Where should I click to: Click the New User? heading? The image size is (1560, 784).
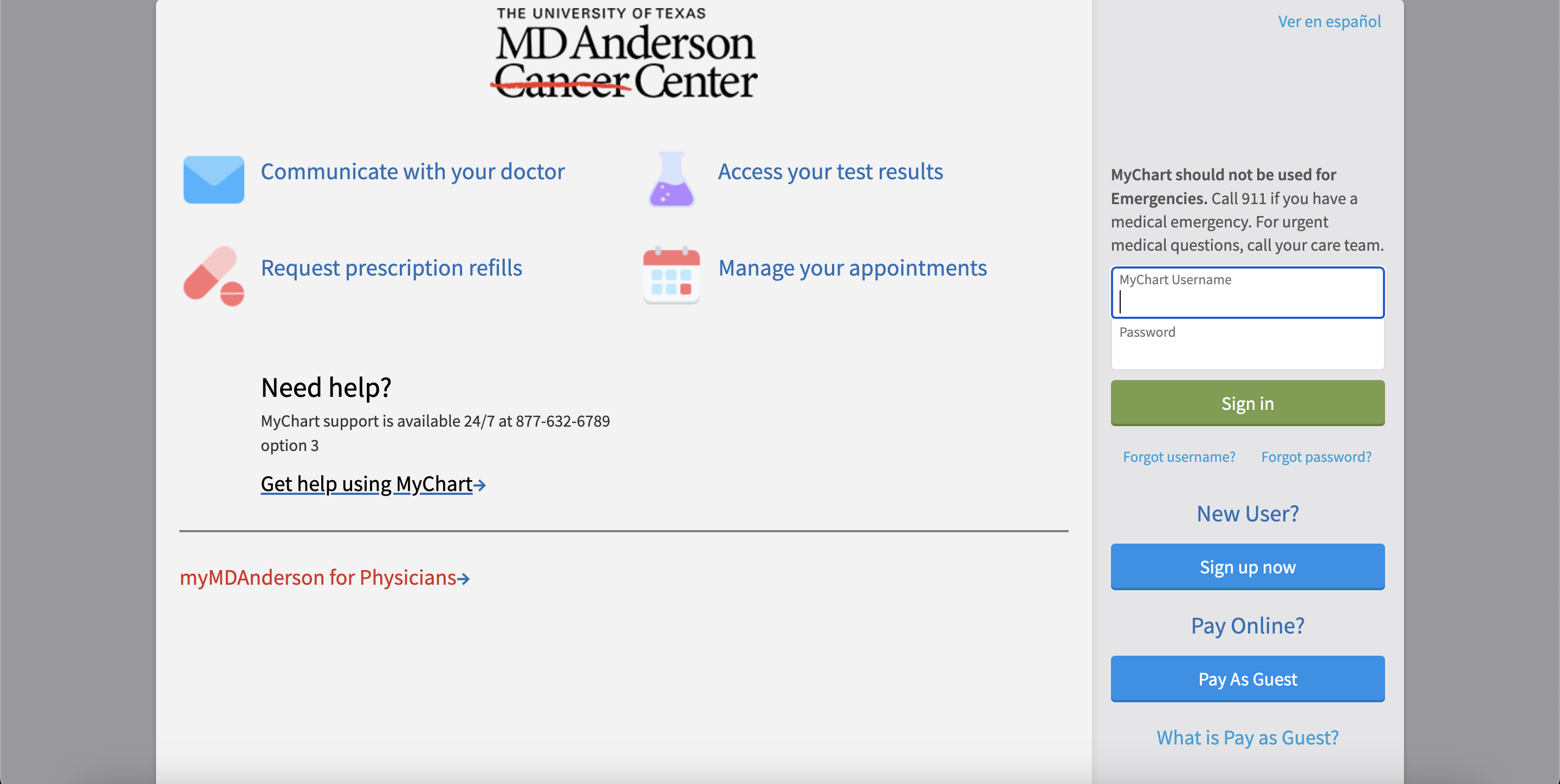(x=1247, y=514)
